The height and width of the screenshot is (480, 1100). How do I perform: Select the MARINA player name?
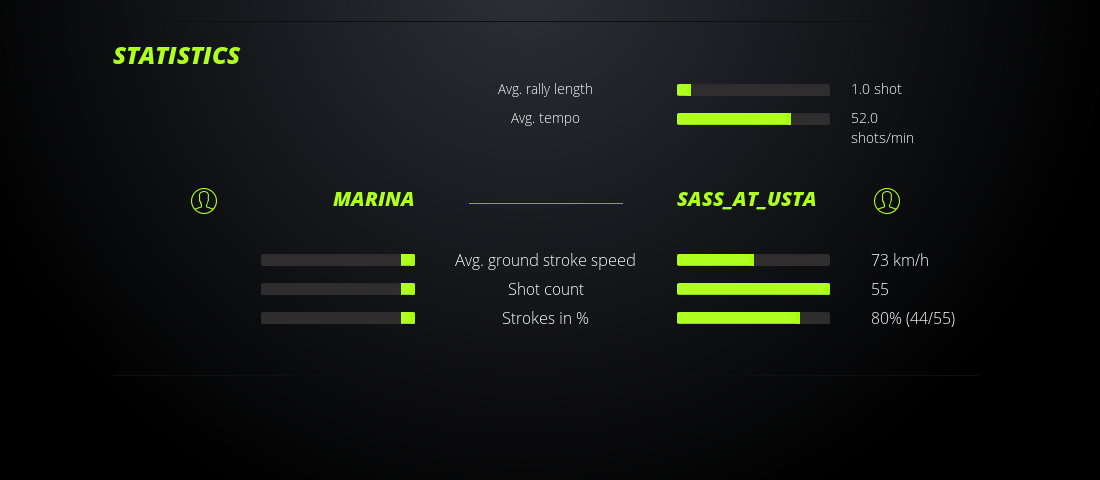click(x=373, y=199)
